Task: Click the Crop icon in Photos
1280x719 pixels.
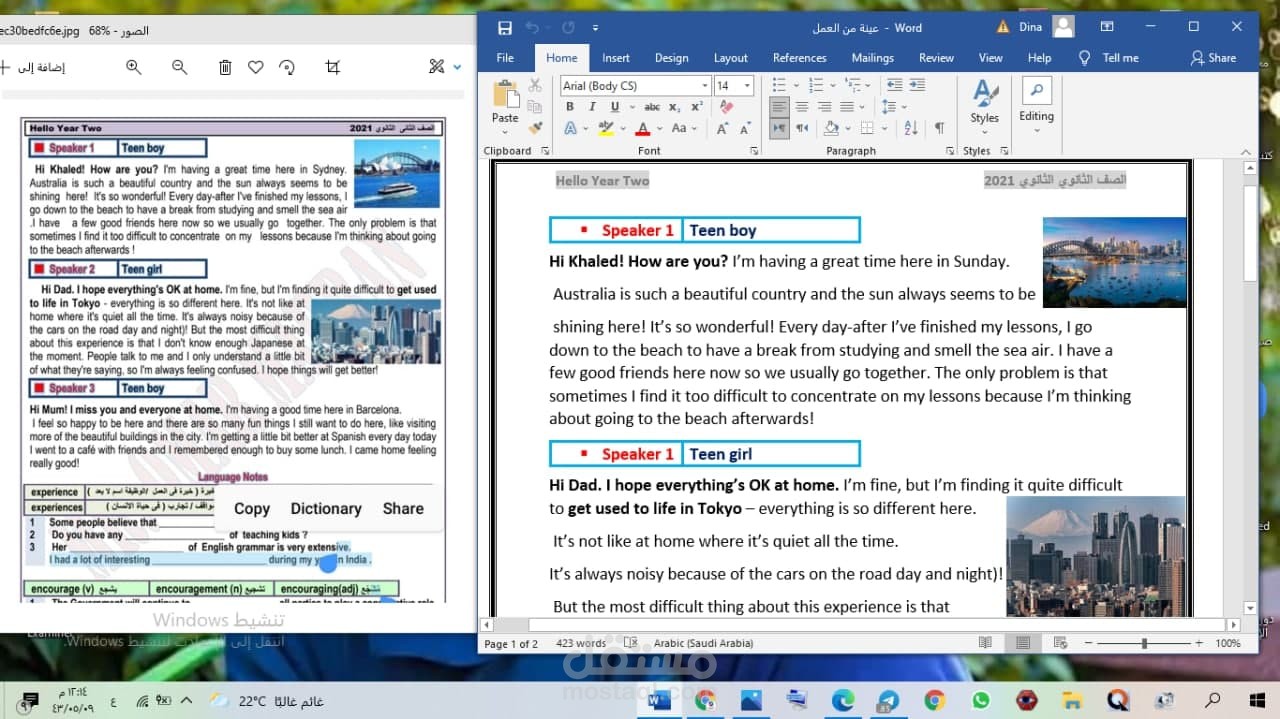Action: coord(333,67)
